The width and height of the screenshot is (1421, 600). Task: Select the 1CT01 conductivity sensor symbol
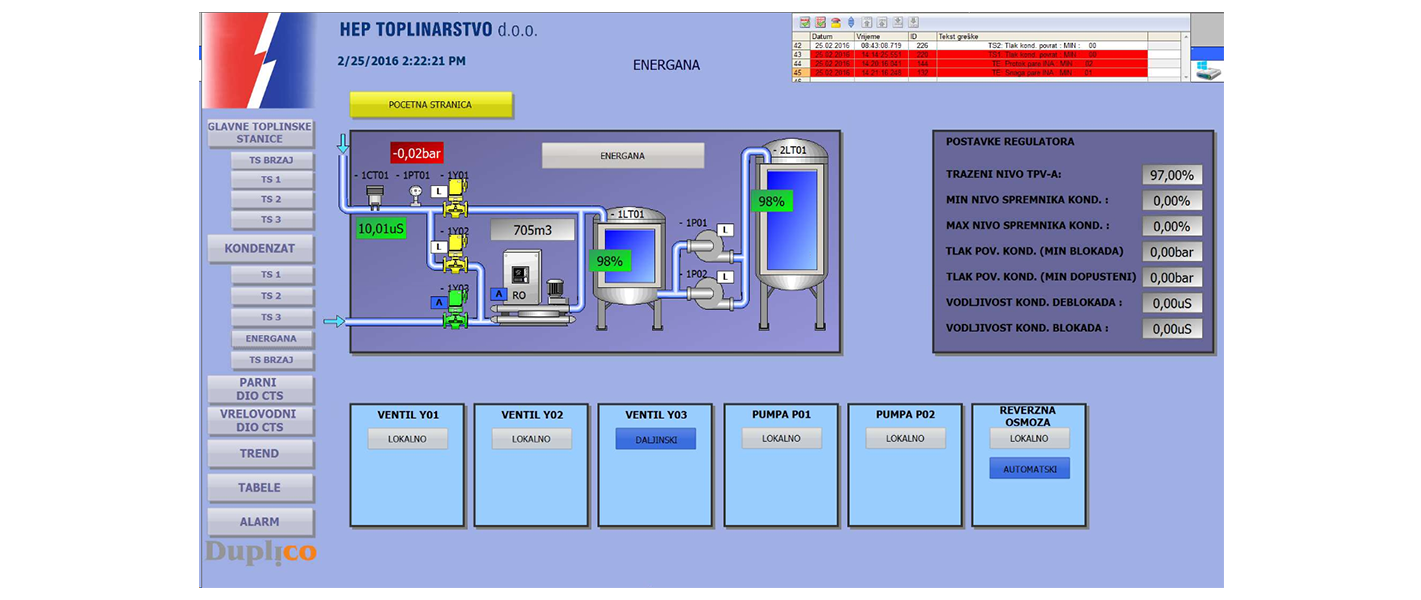click(x=375, y=197)
